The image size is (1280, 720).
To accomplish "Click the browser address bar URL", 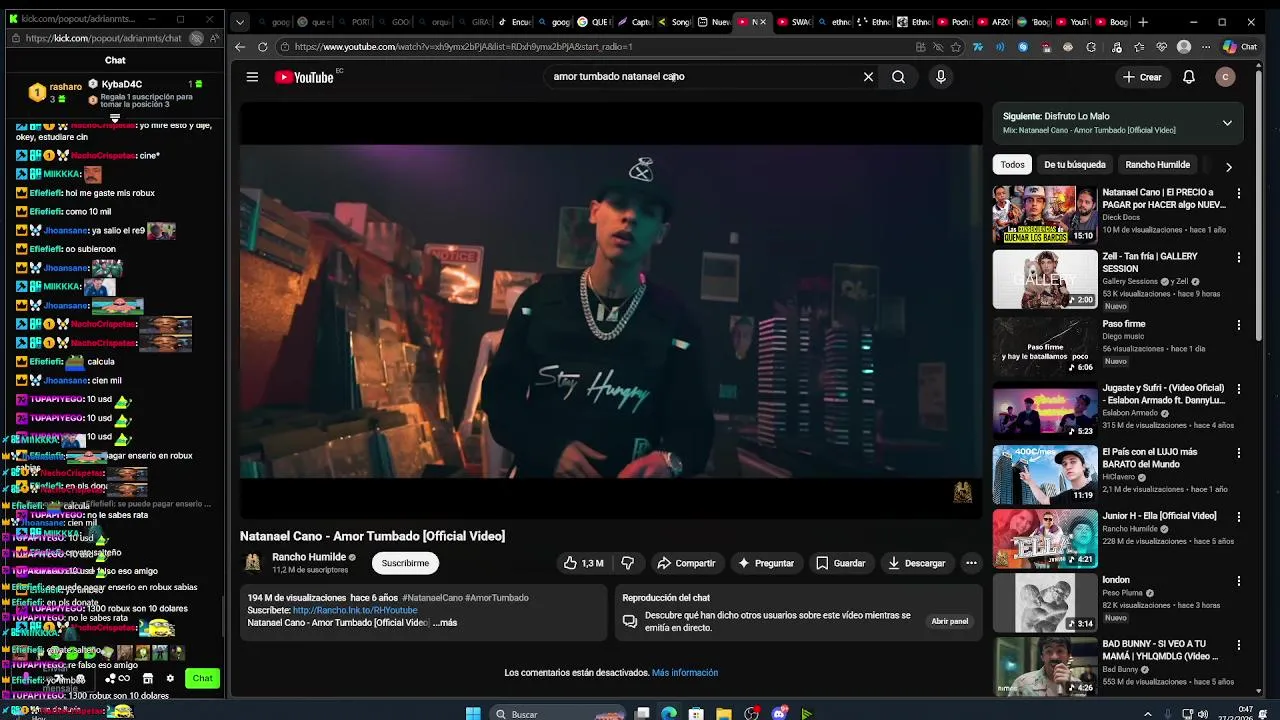I will pos(463,47).
